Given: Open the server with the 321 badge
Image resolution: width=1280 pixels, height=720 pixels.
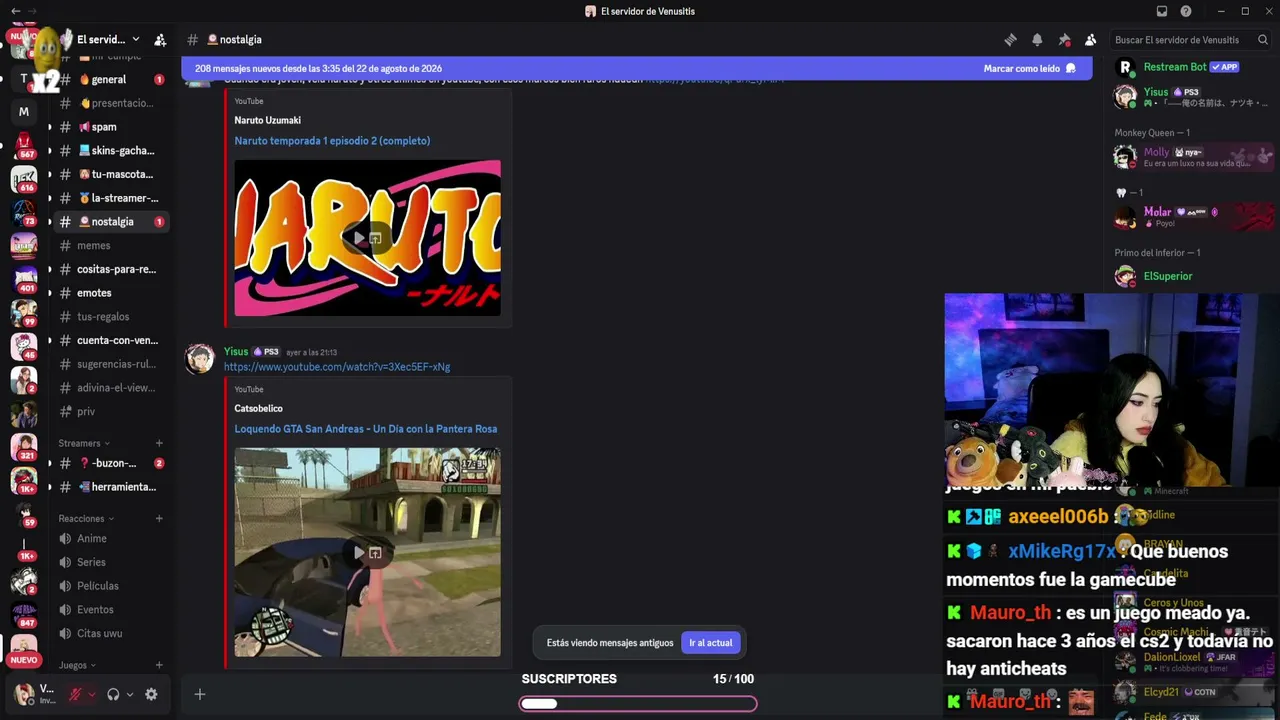Looking at the screenshot, I should click(24, 447).
